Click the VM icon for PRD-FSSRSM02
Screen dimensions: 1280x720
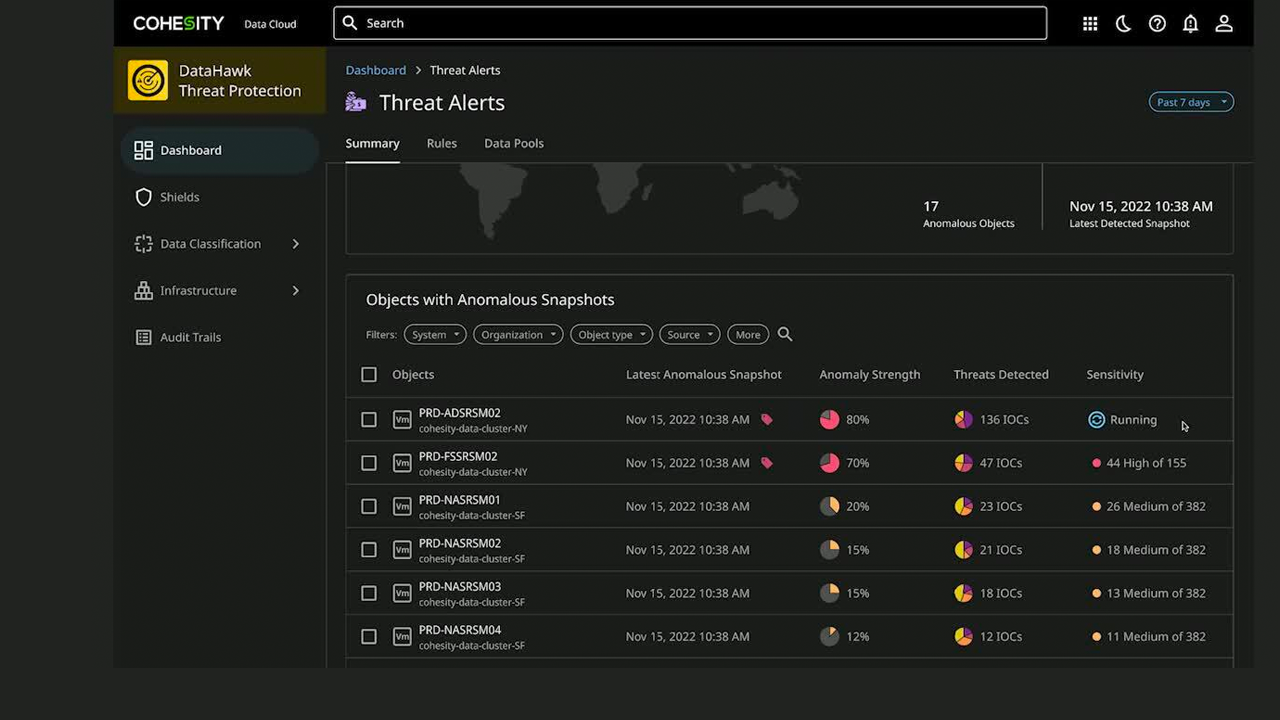pyautogui.click(x=402, y=463)
